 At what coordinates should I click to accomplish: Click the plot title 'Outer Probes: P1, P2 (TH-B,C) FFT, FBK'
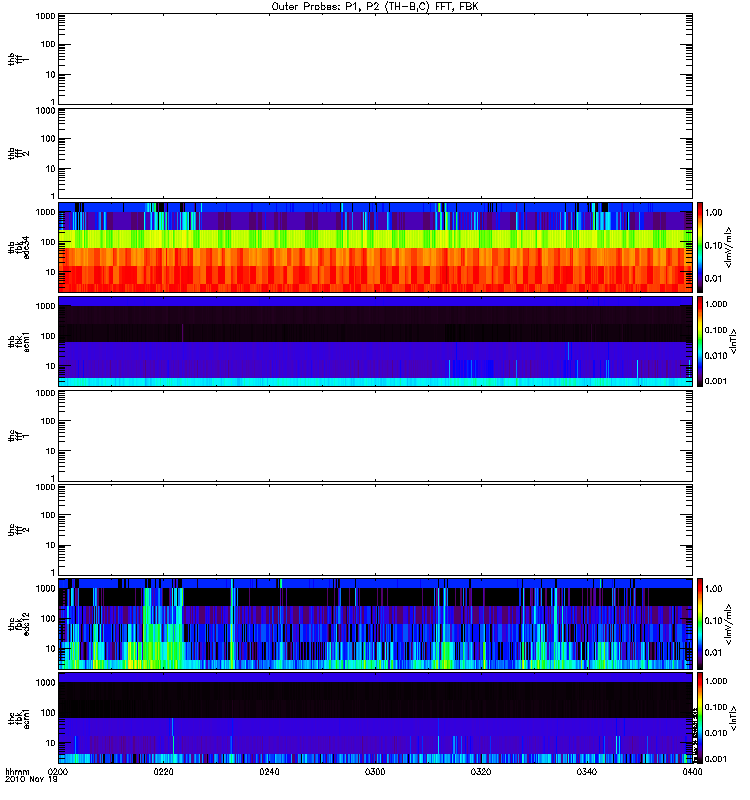pos(375,7)
